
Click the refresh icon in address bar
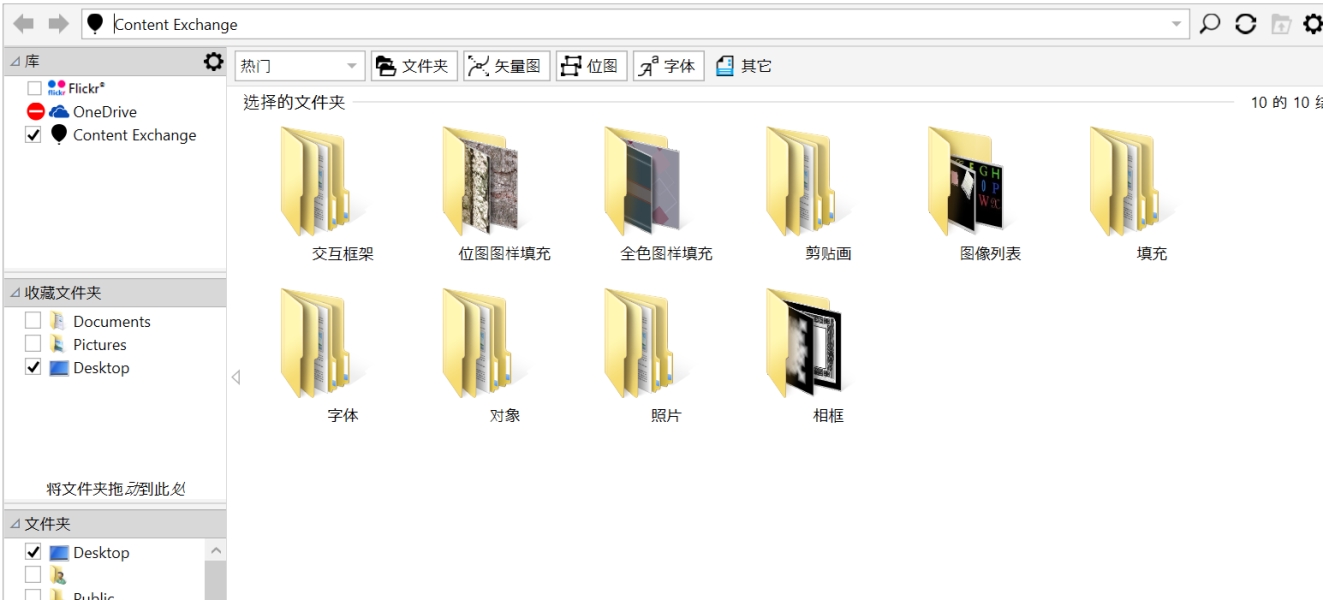1245,24
